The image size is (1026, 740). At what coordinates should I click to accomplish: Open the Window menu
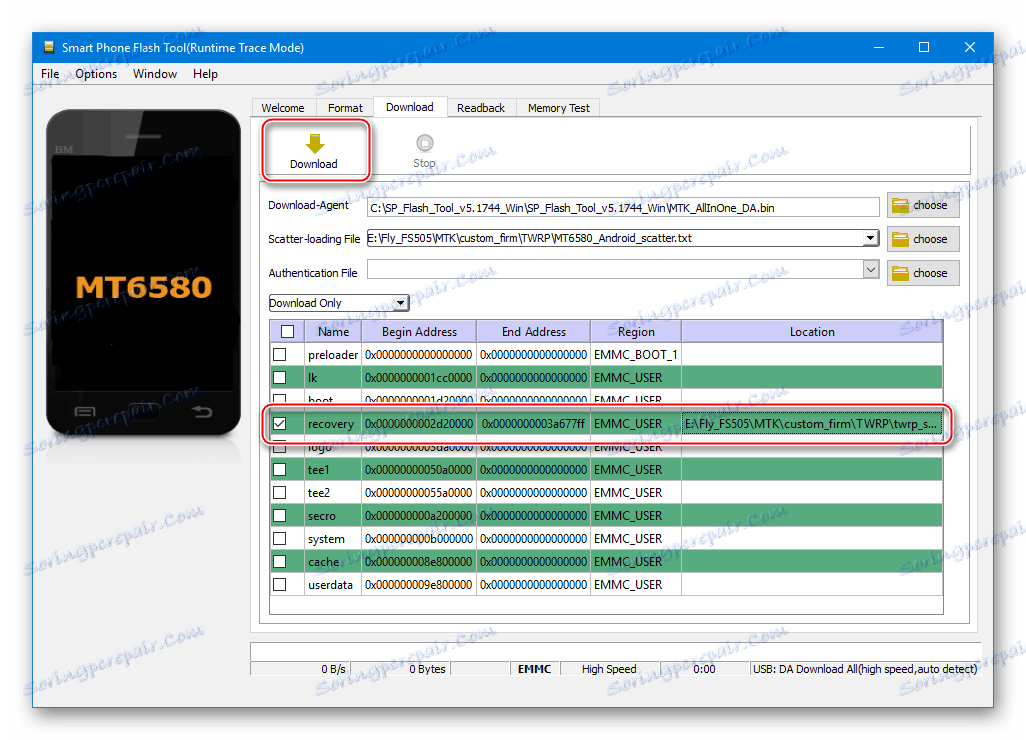pos(155,74)
